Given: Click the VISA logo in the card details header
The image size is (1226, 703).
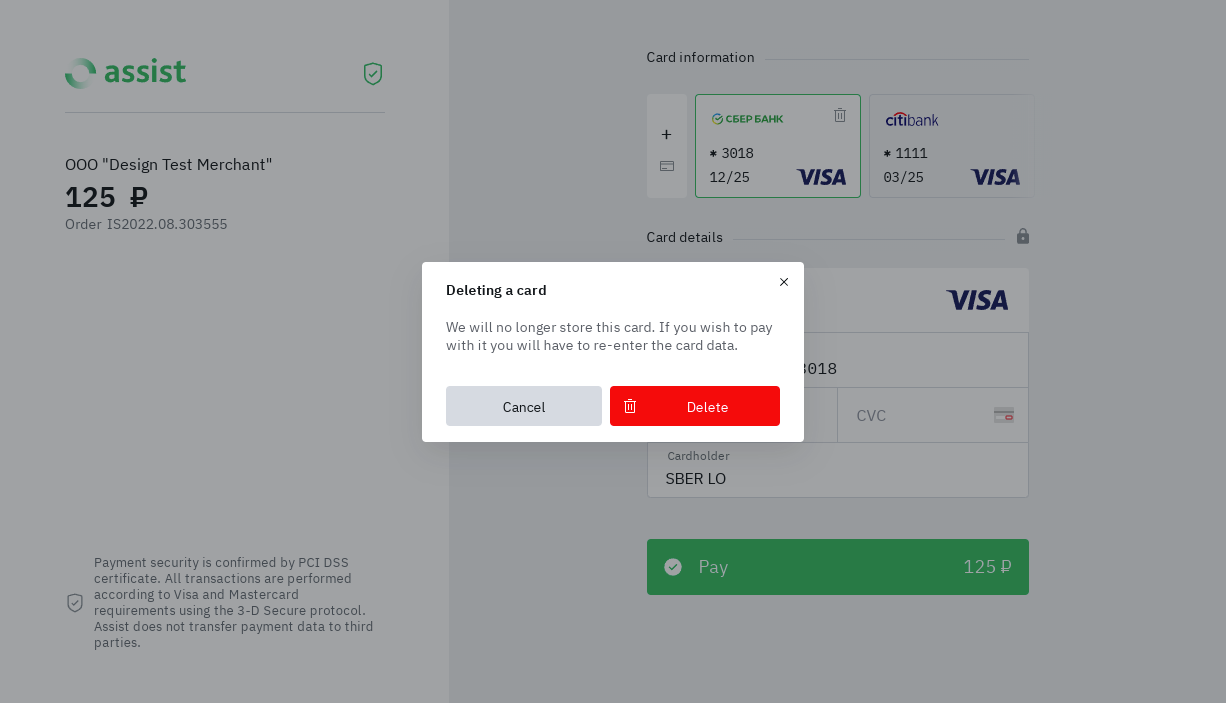Looking at the screenshot, I should [977, 300].
